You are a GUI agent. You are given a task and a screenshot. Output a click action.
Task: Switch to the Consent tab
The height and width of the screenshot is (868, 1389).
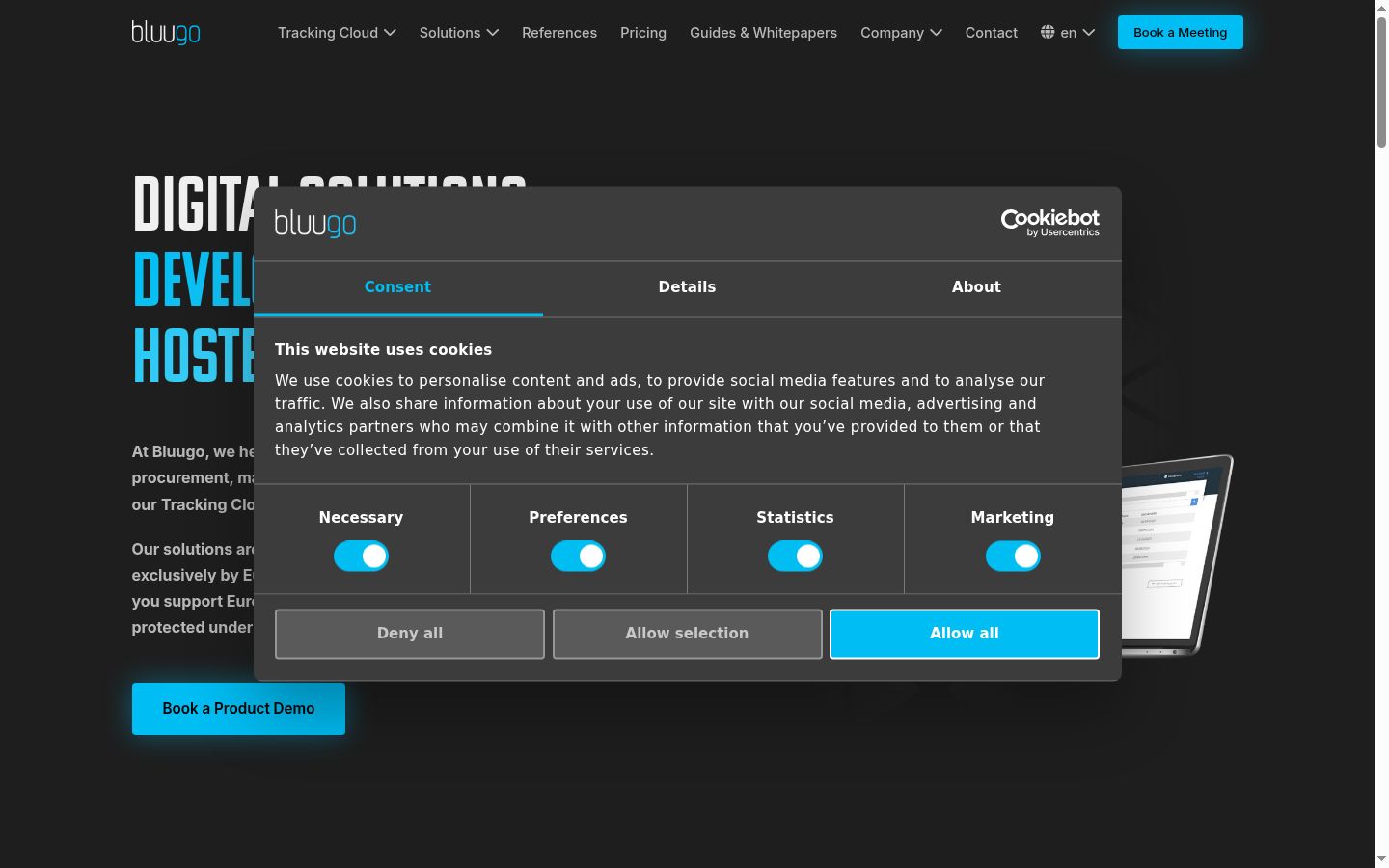(398, 287)
